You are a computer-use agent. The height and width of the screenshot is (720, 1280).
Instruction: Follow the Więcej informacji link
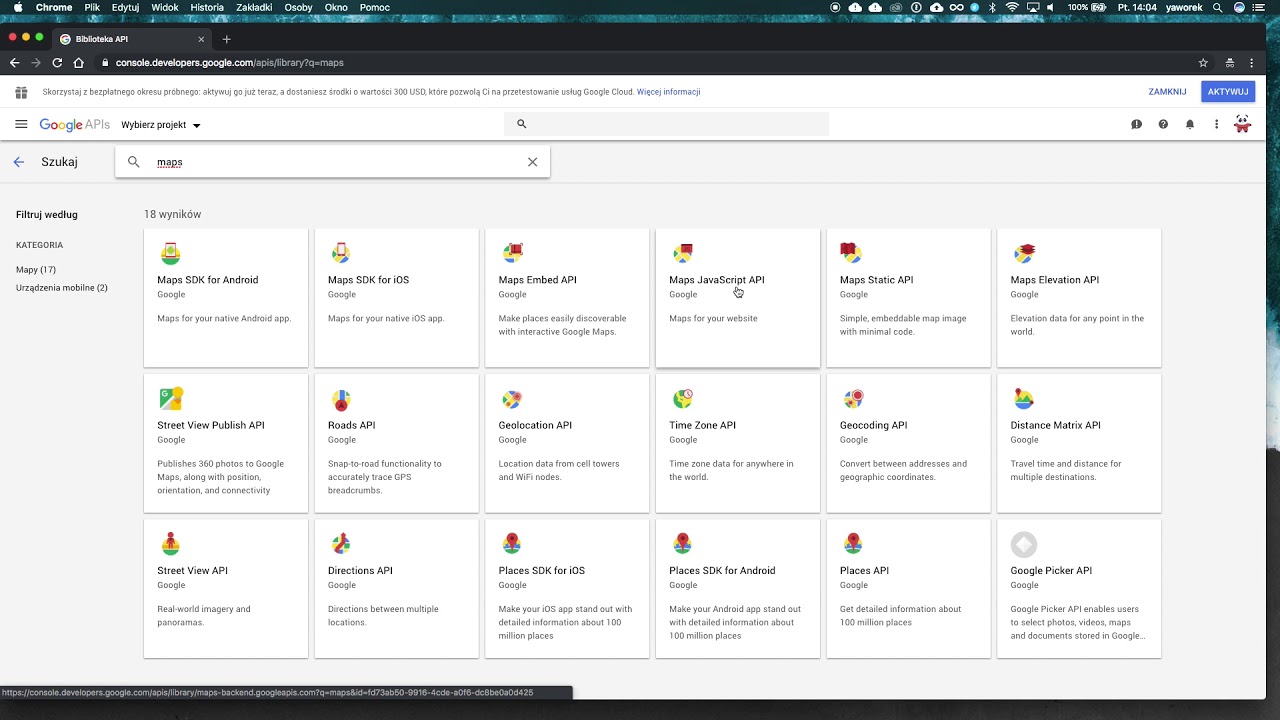tap(668, 92)
